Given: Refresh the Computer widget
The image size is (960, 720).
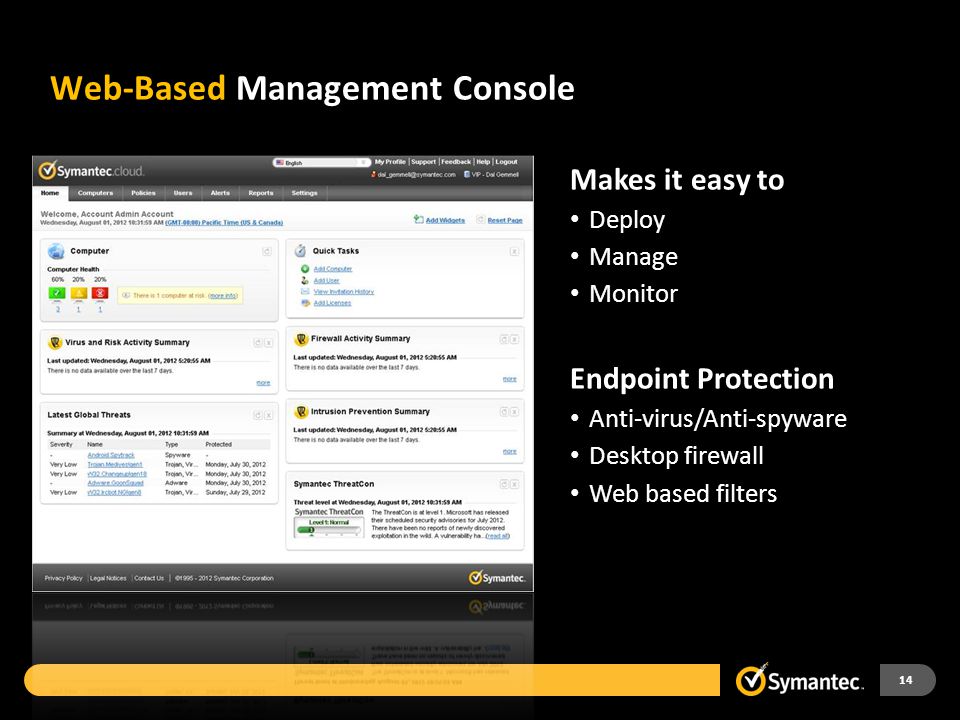Looking at the screenshot, I should click(267, 251).
